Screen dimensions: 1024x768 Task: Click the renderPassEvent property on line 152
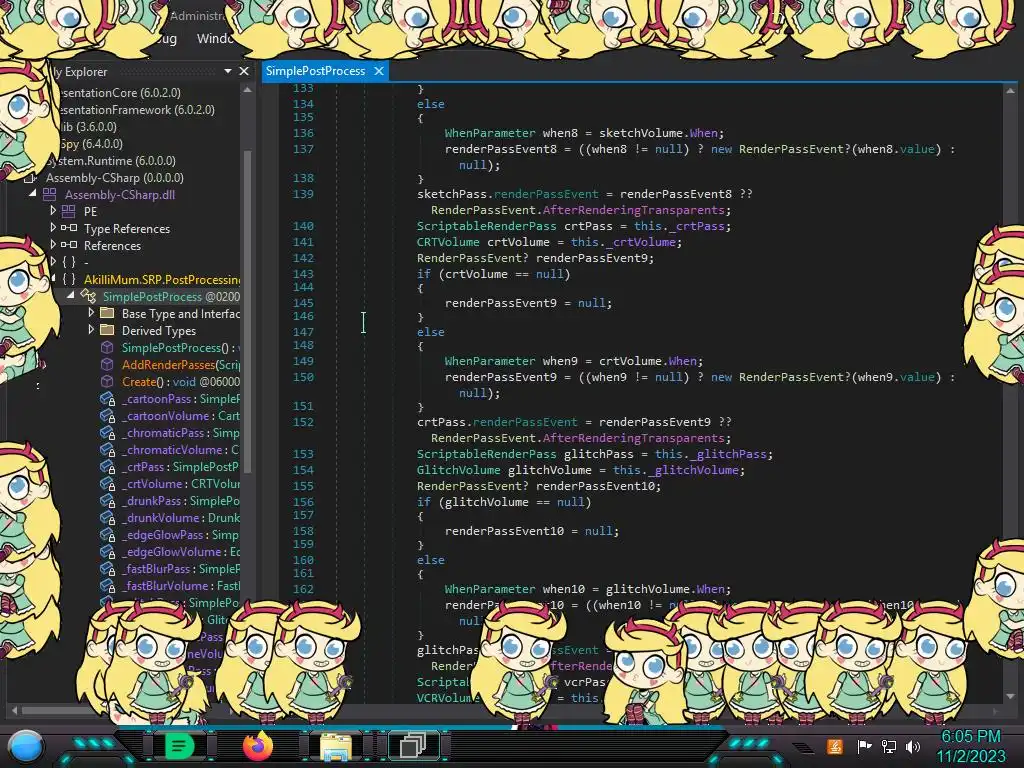(525, 422)
